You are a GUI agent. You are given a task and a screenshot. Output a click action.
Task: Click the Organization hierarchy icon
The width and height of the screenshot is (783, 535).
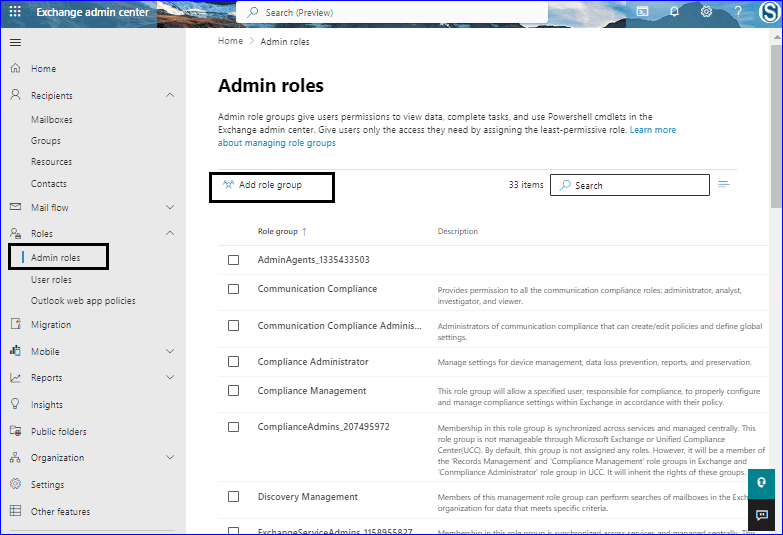coord(15,457)
